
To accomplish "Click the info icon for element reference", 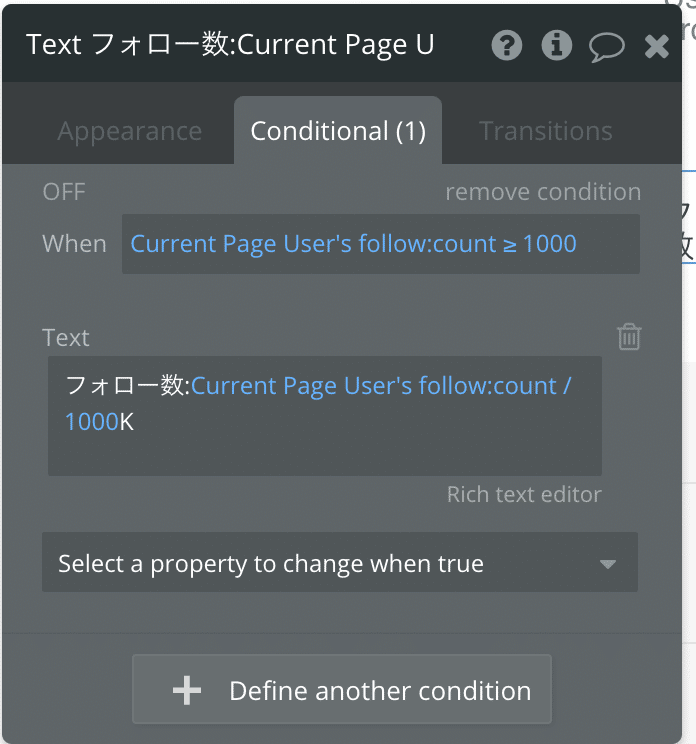I will pos(557,46).
